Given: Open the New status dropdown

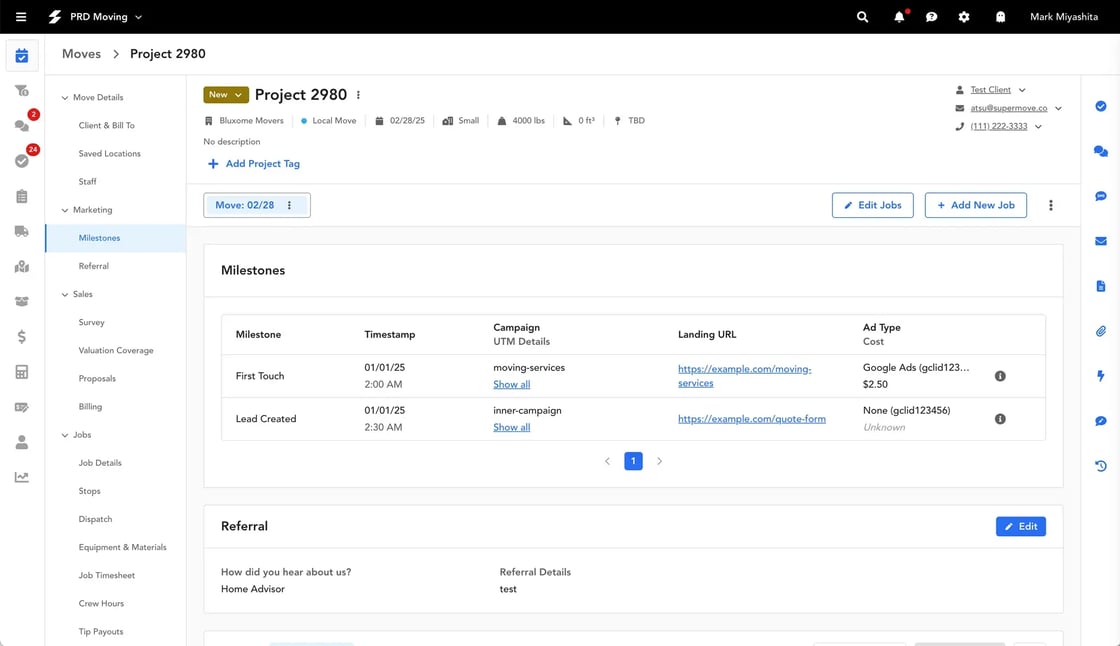Looking at the screenshot, I should pyautogui.click(x=226, y=95).
